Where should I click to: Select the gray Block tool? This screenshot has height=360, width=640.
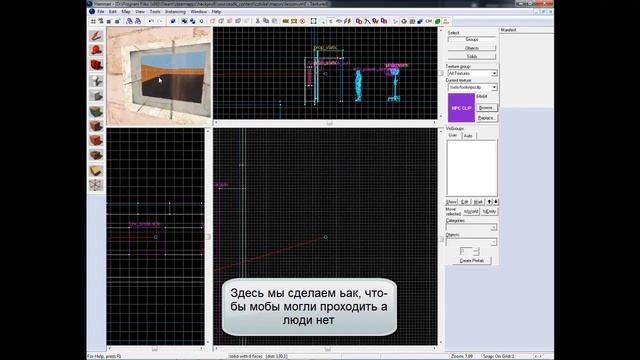[96, 96]
